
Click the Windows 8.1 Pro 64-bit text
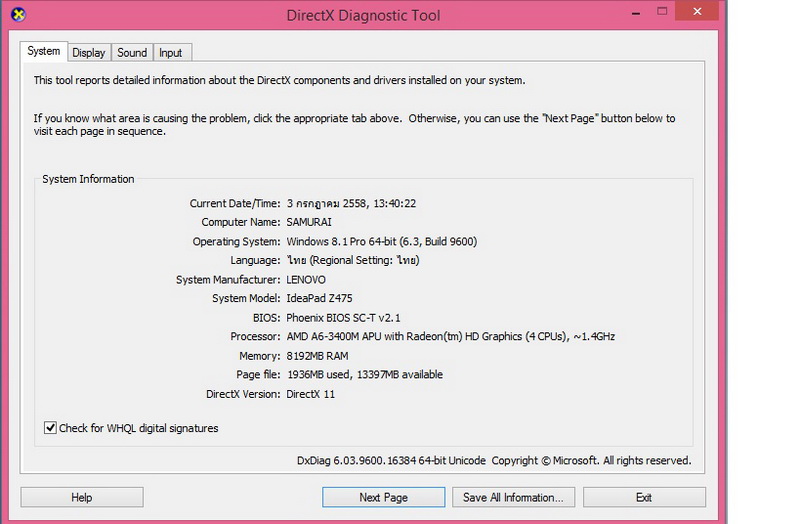[382, 241]
